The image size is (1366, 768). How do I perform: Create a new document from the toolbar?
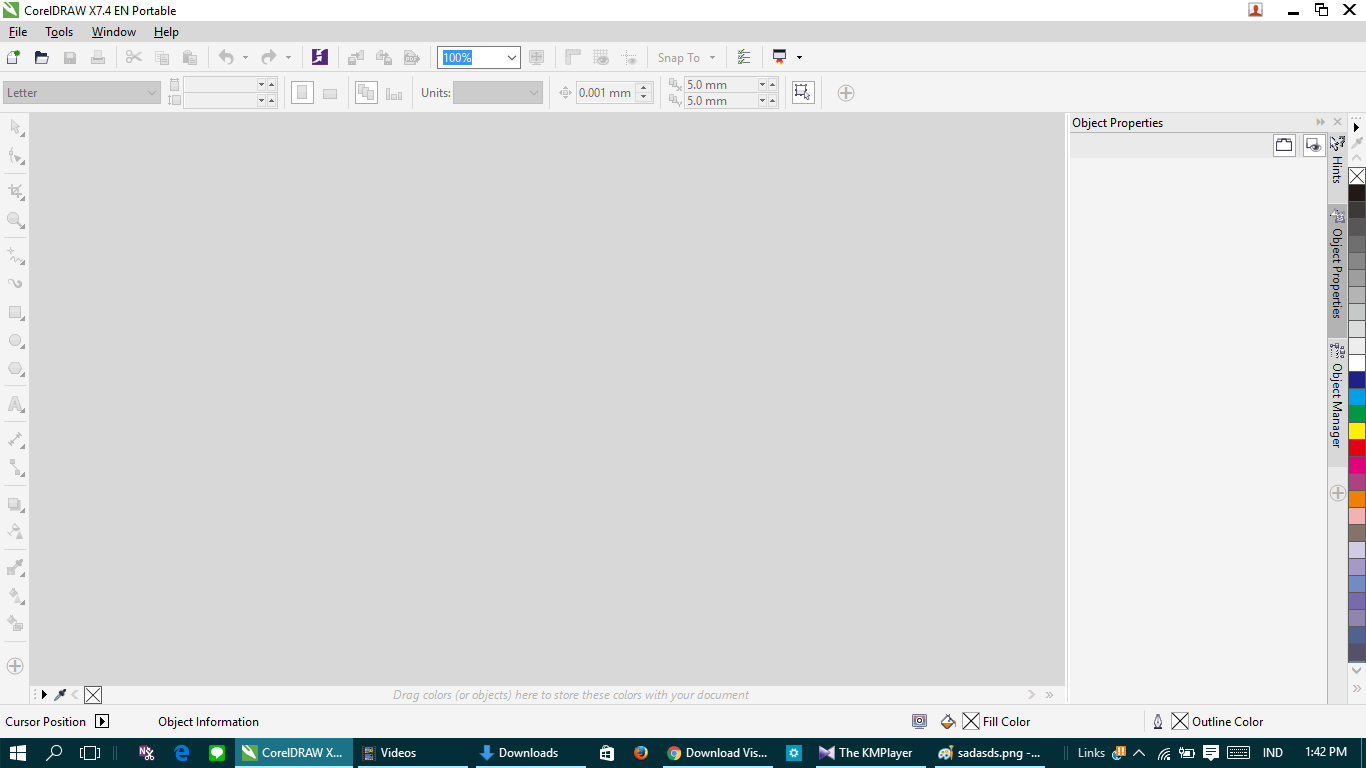pos(14,57)
